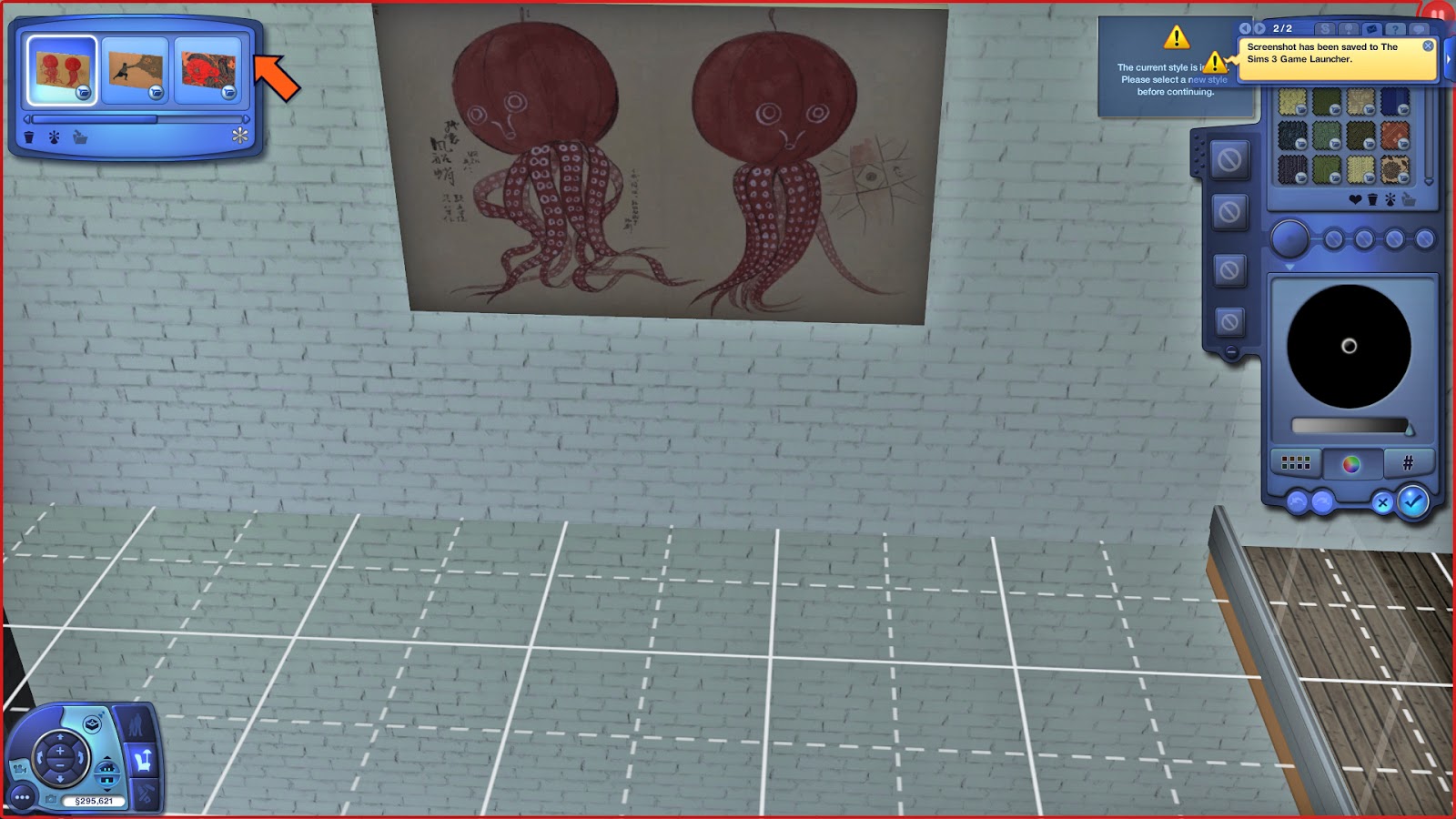Click the asterisk icon below pattern swatches
Viewport: 1456px width, 819px height.
(1390, 199)
